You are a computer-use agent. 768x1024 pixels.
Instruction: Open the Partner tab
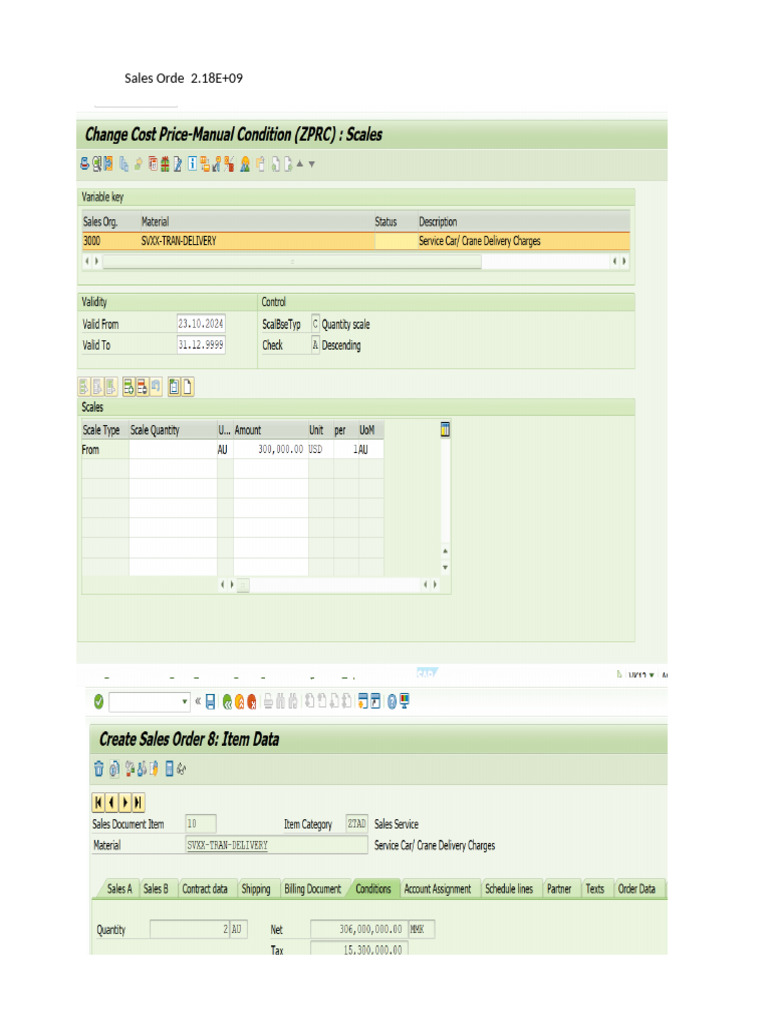tap(559, 889)
